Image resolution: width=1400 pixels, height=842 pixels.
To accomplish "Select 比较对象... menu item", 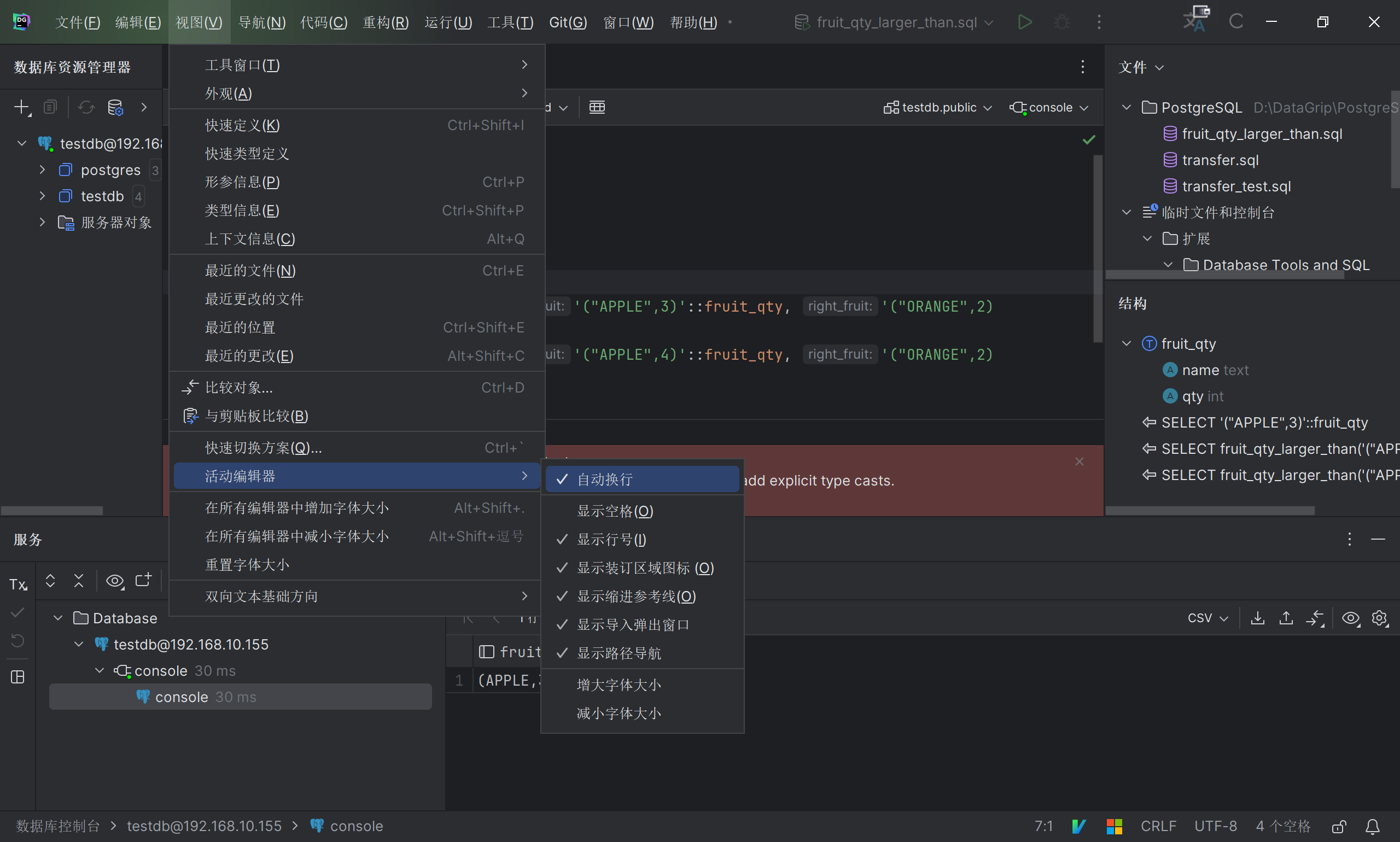I will (x=357, y=388).
